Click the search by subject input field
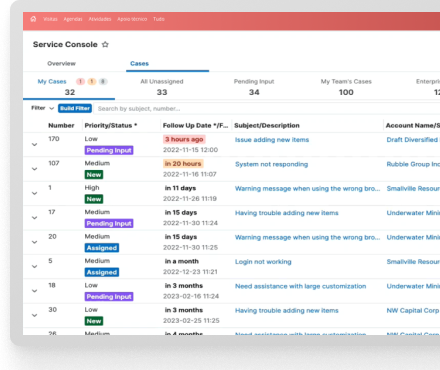This screenshot has width=440, height=370. coord(267,109)
